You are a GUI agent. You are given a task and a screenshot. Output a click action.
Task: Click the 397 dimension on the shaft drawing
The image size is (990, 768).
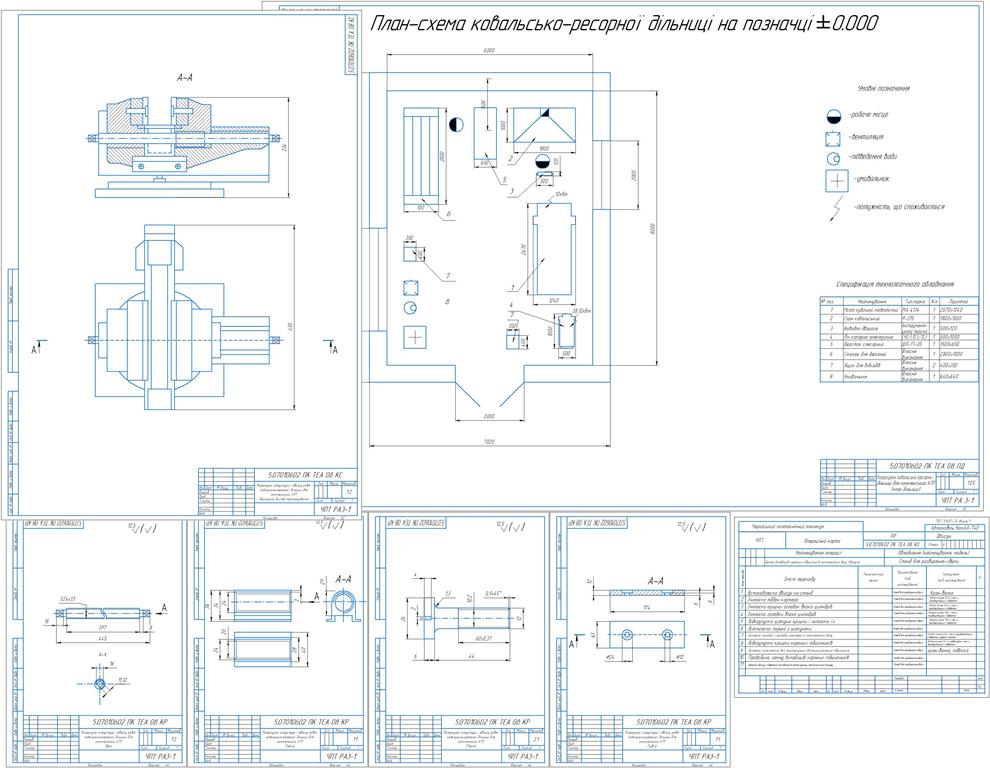click(101, 628)
